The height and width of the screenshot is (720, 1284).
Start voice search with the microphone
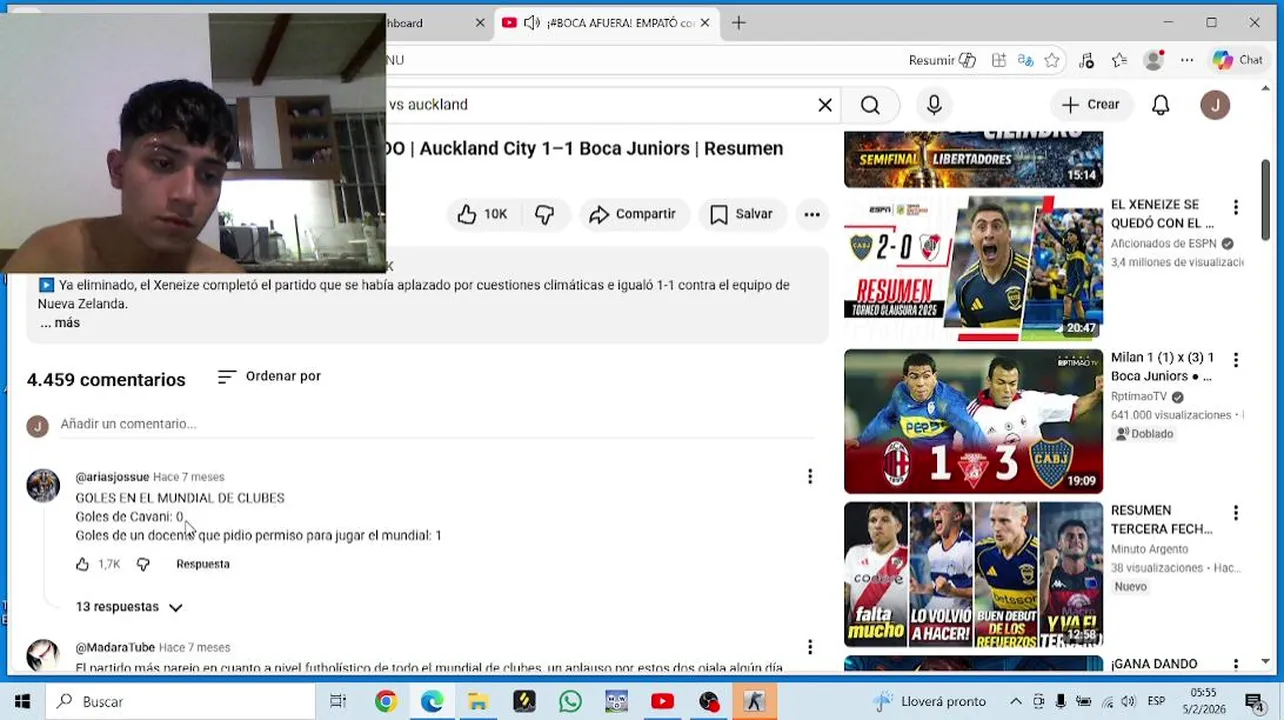pos(934,105)
